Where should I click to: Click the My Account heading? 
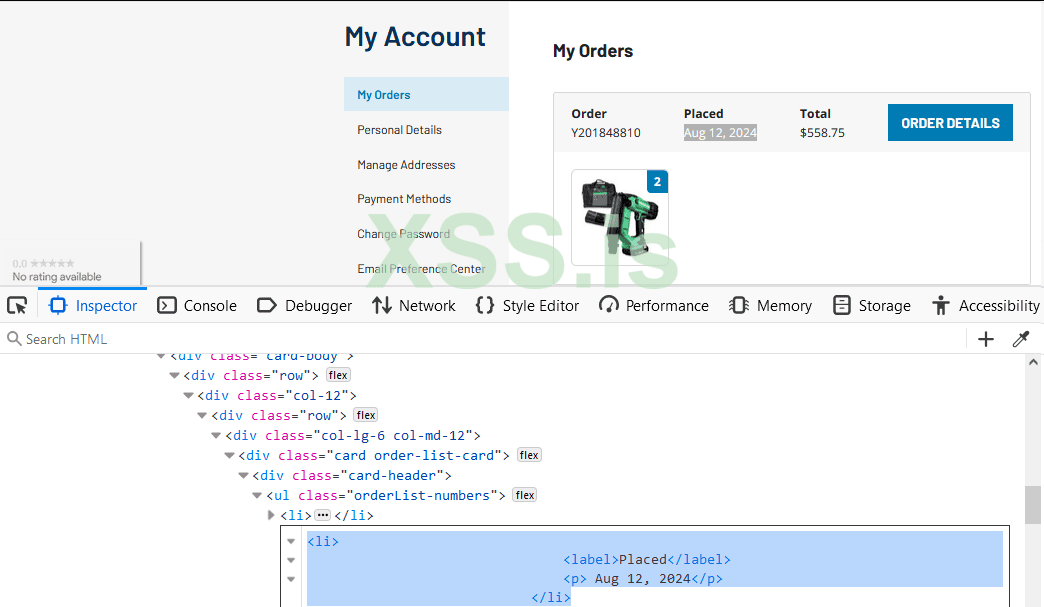click(x=415, y=37)
